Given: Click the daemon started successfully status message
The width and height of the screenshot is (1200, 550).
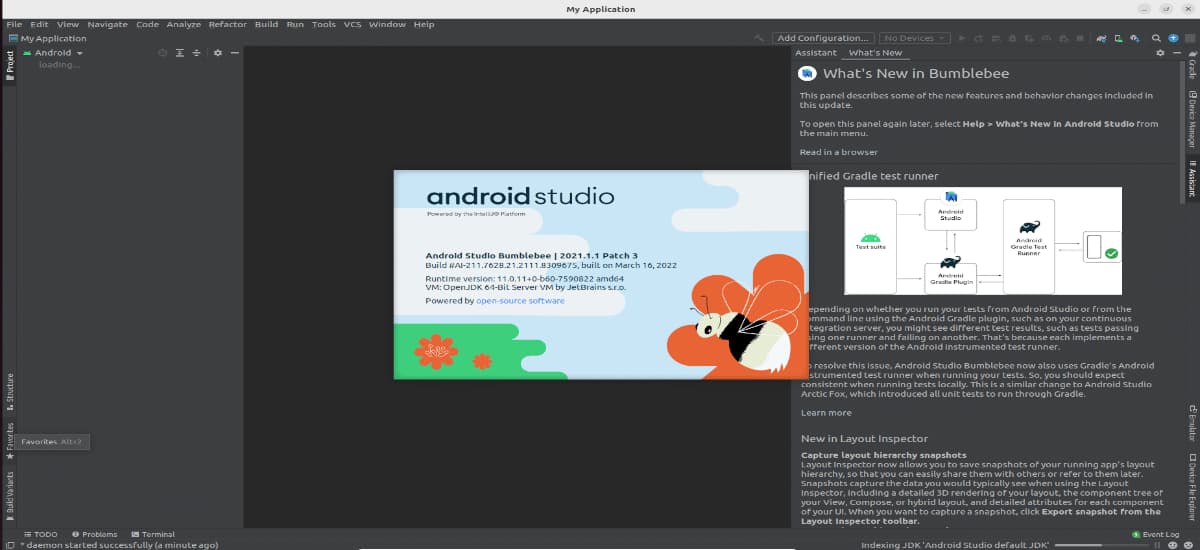Looking at the screenshot, I should (x=118, y=545).
